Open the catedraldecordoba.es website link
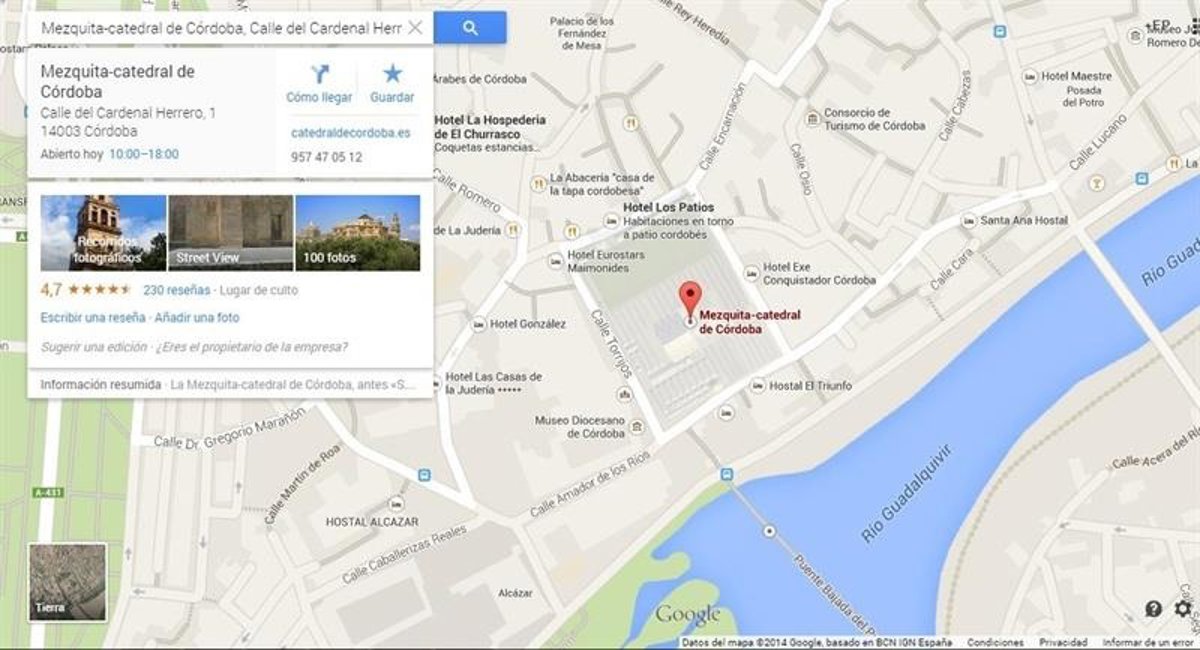 click(350, 132)
